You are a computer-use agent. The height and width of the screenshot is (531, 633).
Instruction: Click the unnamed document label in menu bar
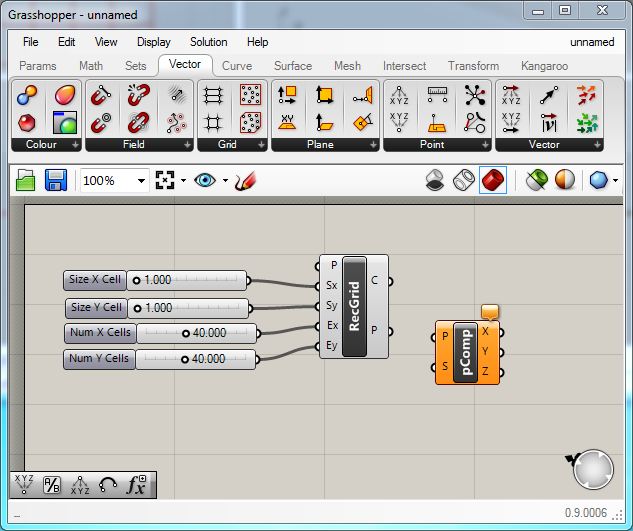592,42
